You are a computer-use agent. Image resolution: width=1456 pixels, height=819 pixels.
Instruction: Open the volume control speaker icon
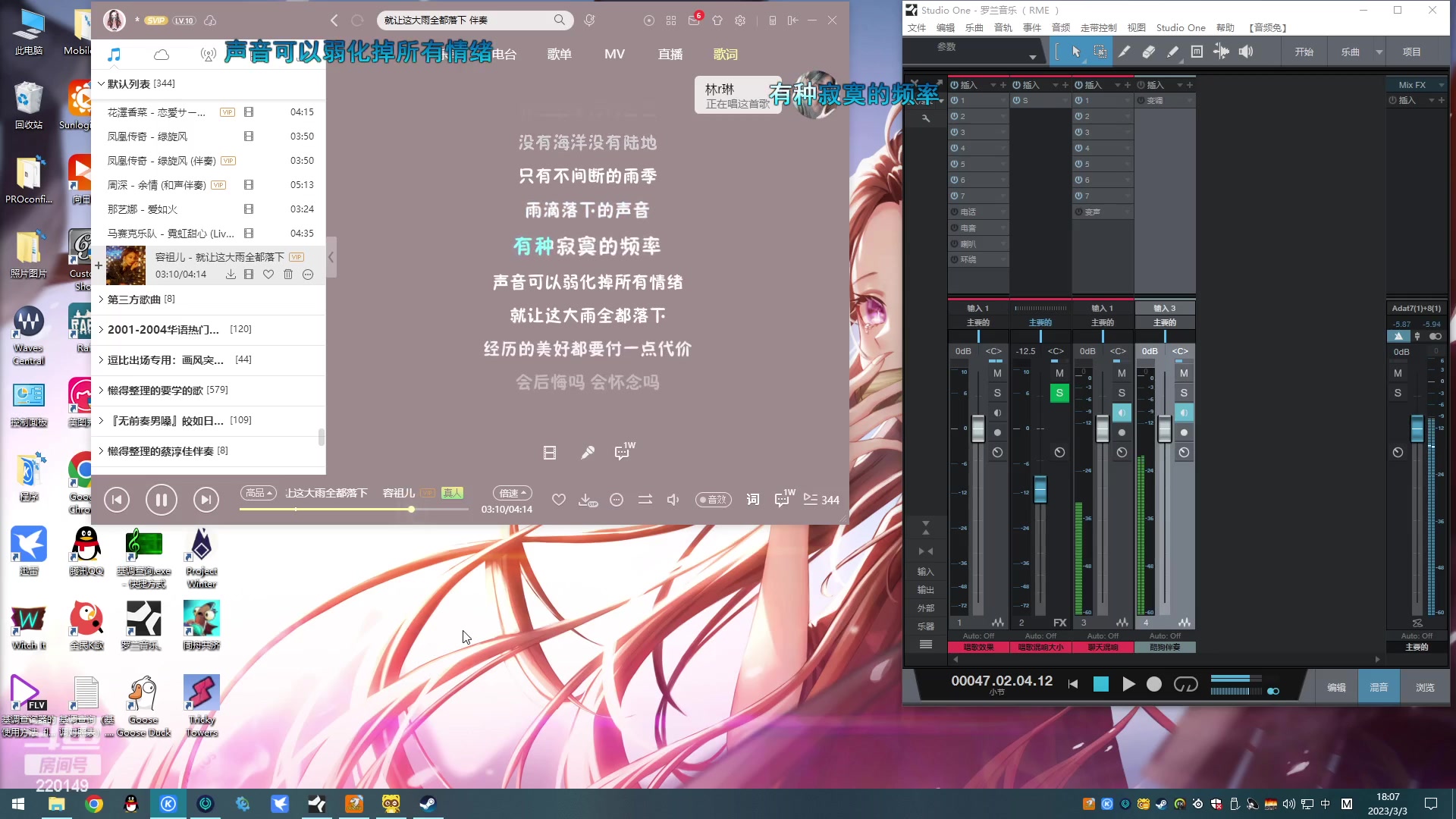pyautogui.click(x=673, y=500)
